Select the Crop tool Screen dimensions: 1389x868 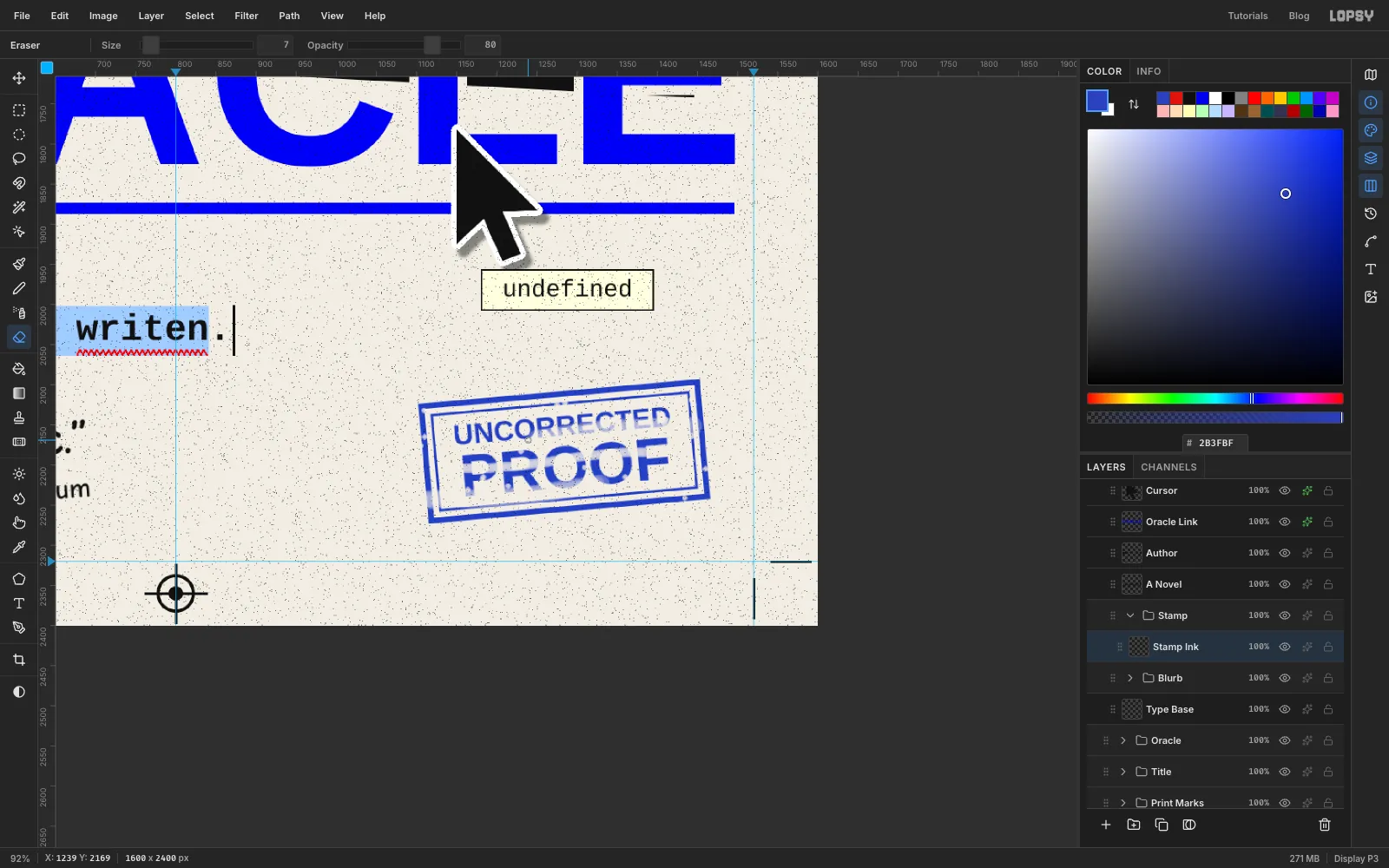19,660
